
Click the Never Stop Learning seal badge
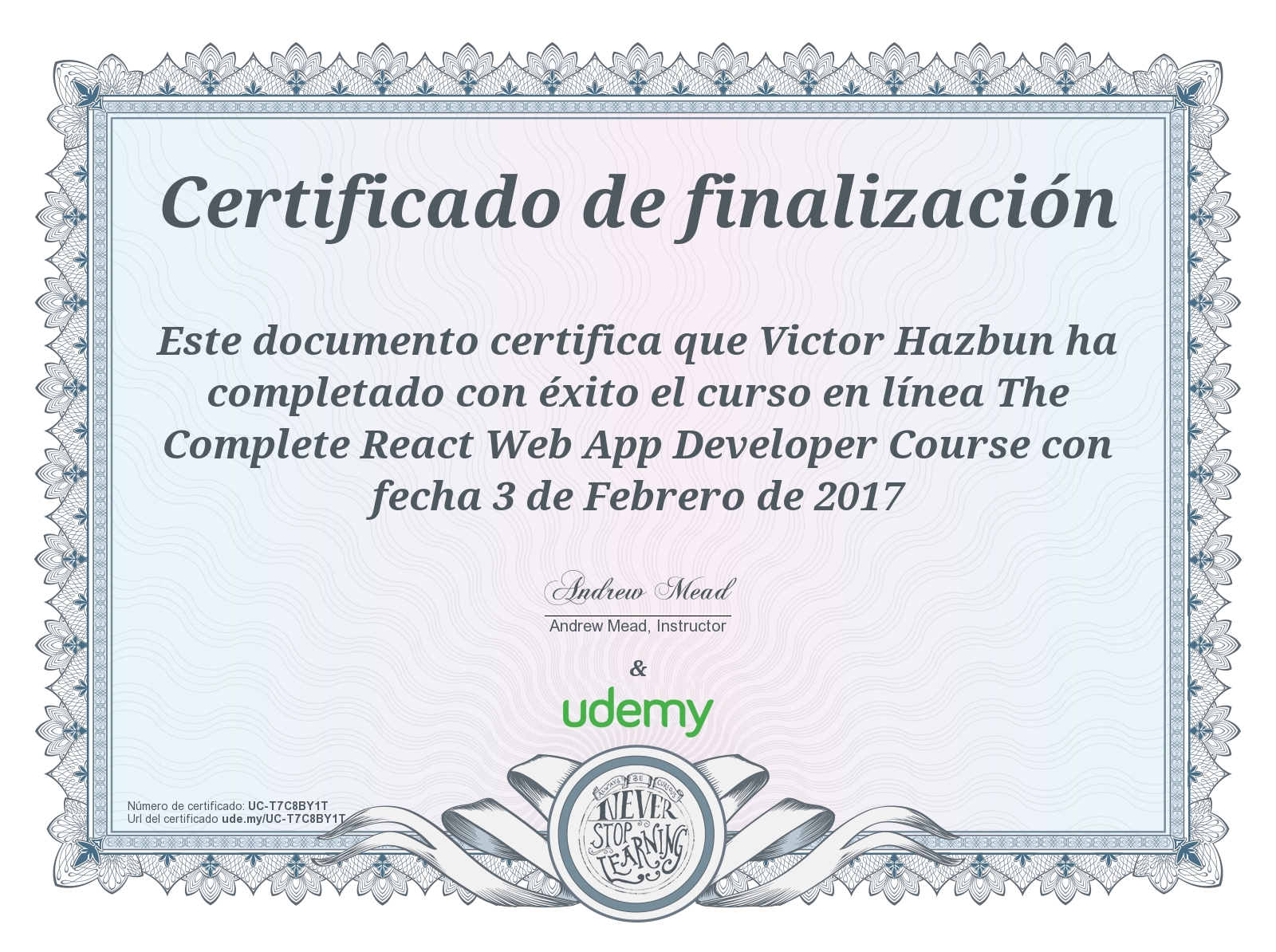pyautogui.click(x=637, y=833)
